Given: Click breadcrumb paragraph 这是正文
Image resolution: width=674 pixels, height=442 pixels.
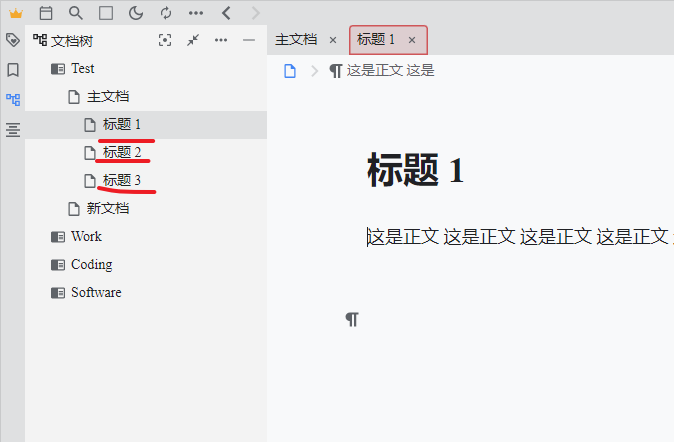Looking at the screenshot, I should pyautogui.click(x=382, y=71).
